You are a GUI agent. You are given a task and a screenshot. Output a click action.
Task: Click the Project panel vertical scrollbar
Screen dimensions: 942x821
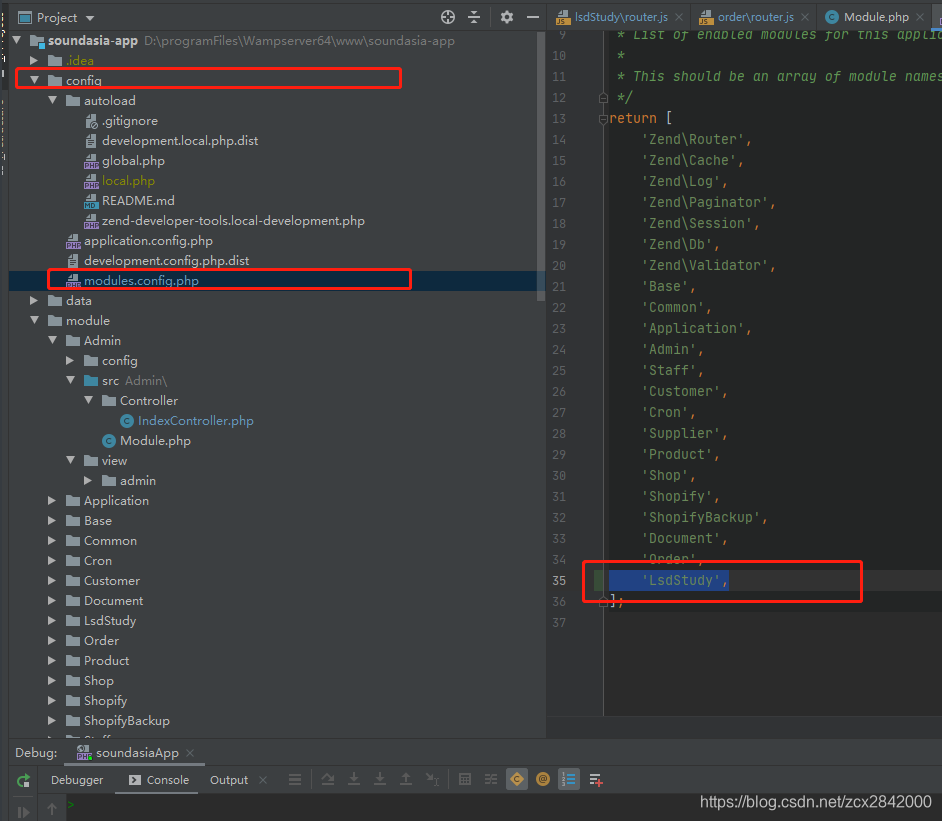tap(541, 166)
